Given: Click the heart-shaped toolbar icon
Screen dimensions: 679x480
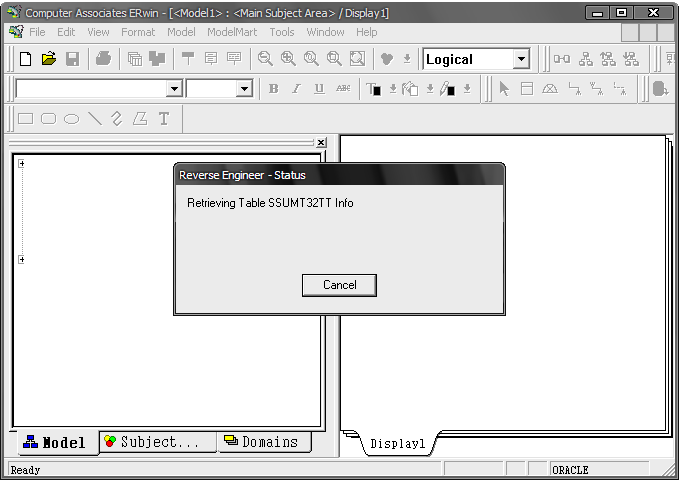Looking at the screenshot, I should [x=387, y=58].
